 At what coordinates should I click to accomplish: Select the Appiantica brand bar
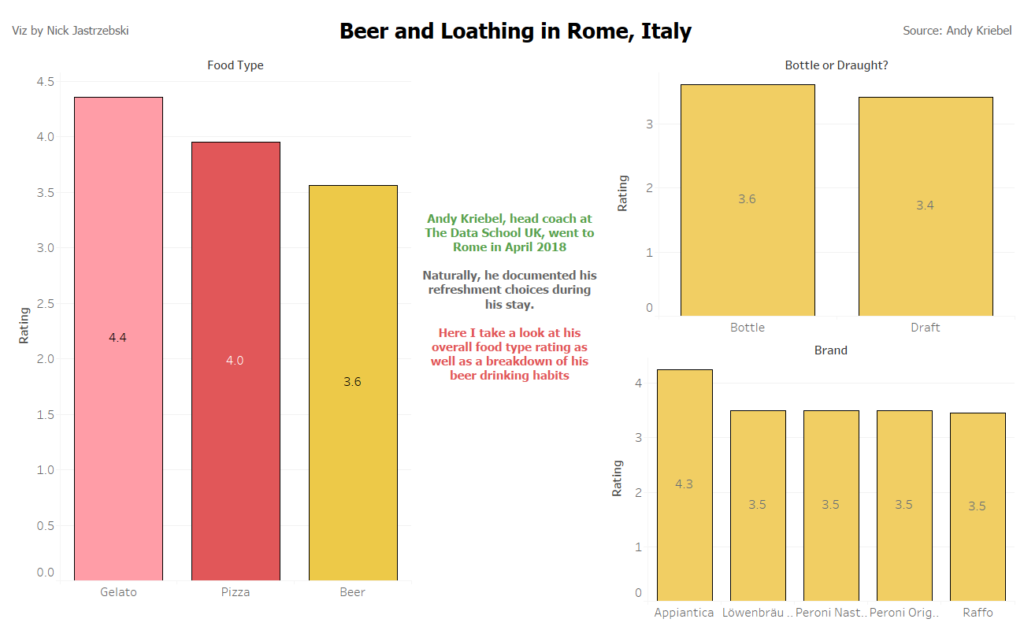click(x=684, y=484)
